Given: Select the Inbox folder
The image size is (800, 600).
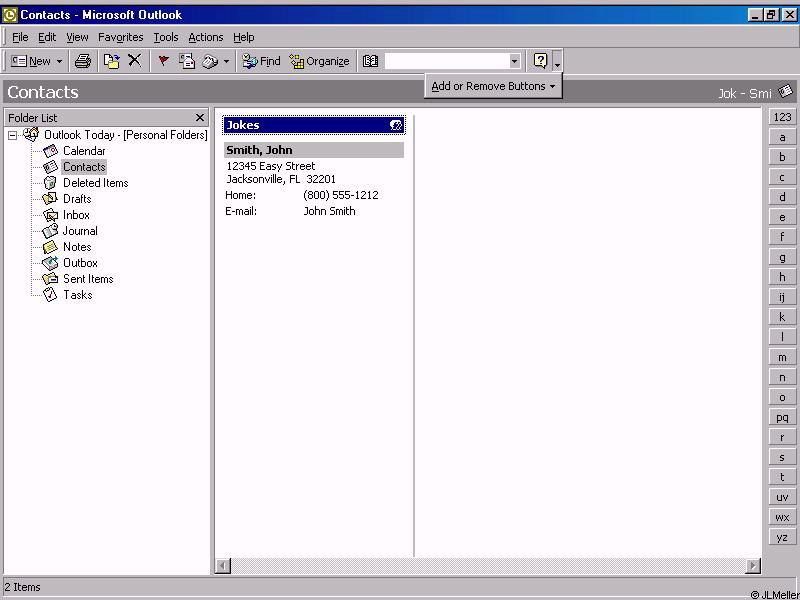Looking at the screenshot, I should (x=76, y=215).
